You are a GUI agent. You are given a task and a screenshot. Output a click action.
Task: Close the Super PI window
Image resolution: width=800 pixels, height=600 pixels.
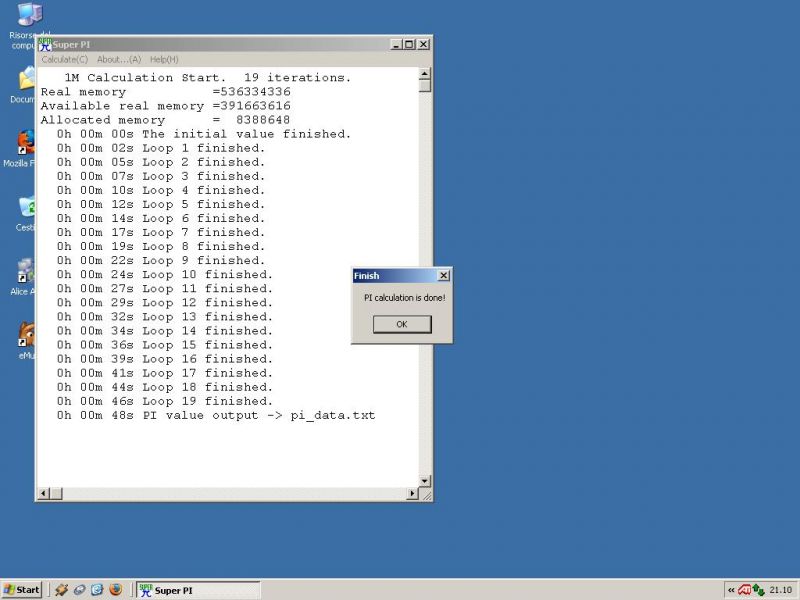click(x=423, y=44)
